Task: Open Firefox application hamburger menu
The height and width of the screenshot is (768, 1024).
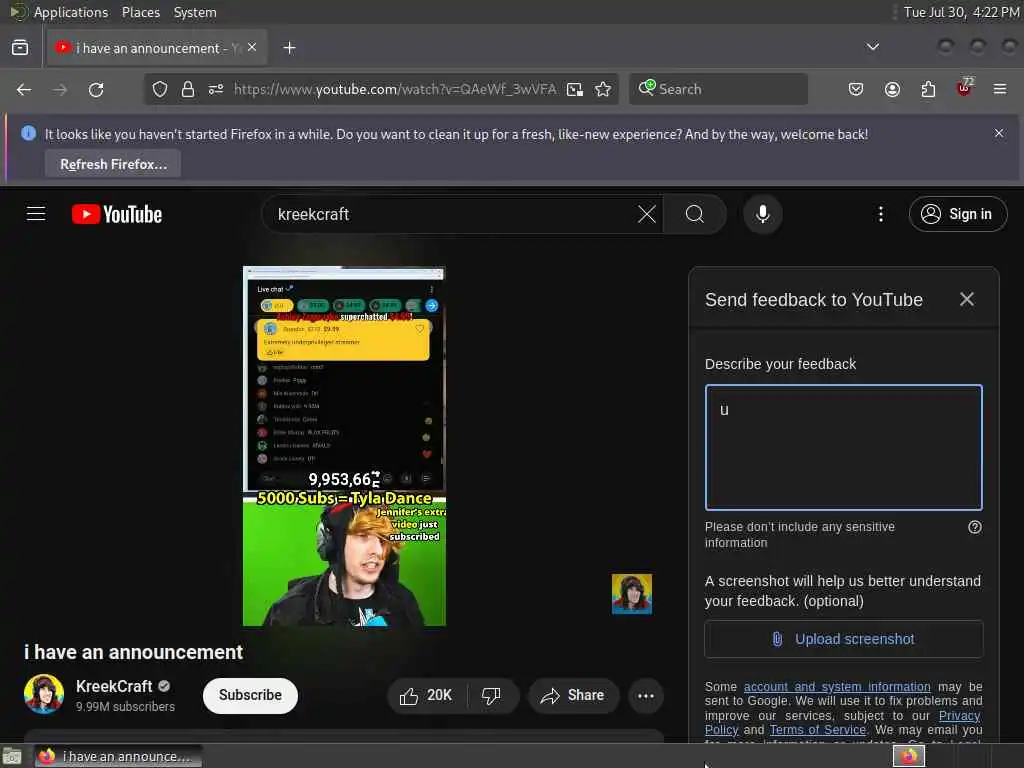Action: tap(1000, 89)
